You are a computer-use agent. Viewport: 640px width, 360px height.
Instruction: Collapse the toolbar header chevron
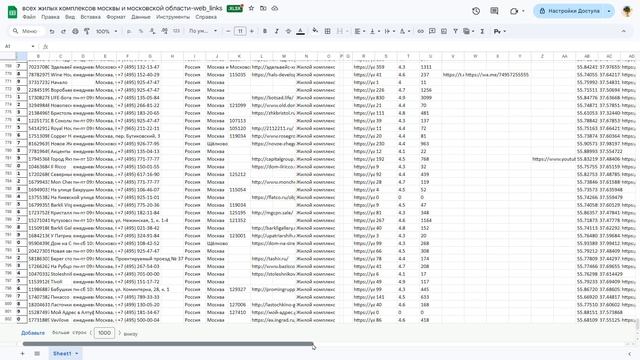click(x=623, y=31)
